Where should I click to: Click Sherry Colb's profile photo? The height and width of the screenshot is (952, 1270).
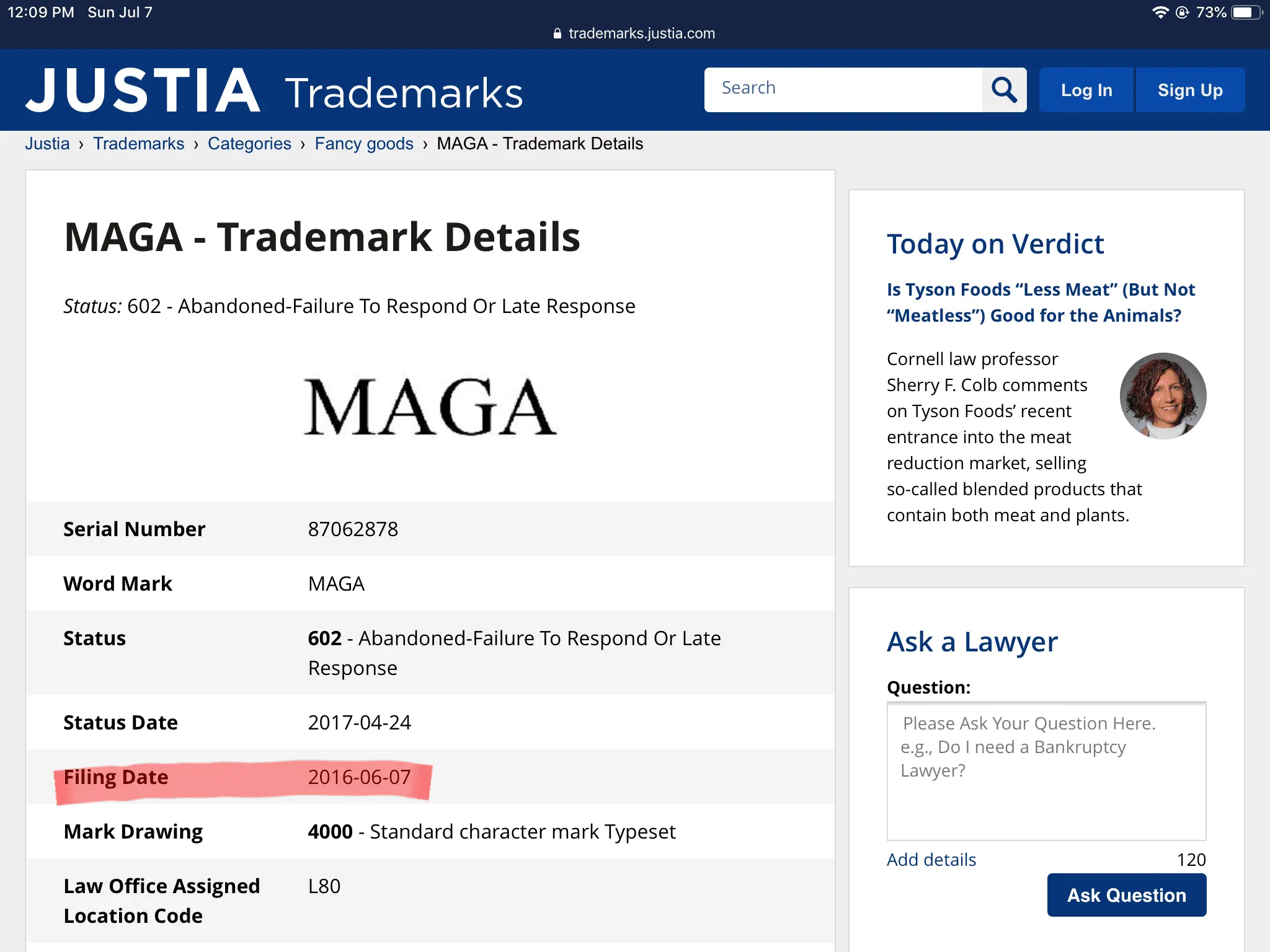[1163, 396]
